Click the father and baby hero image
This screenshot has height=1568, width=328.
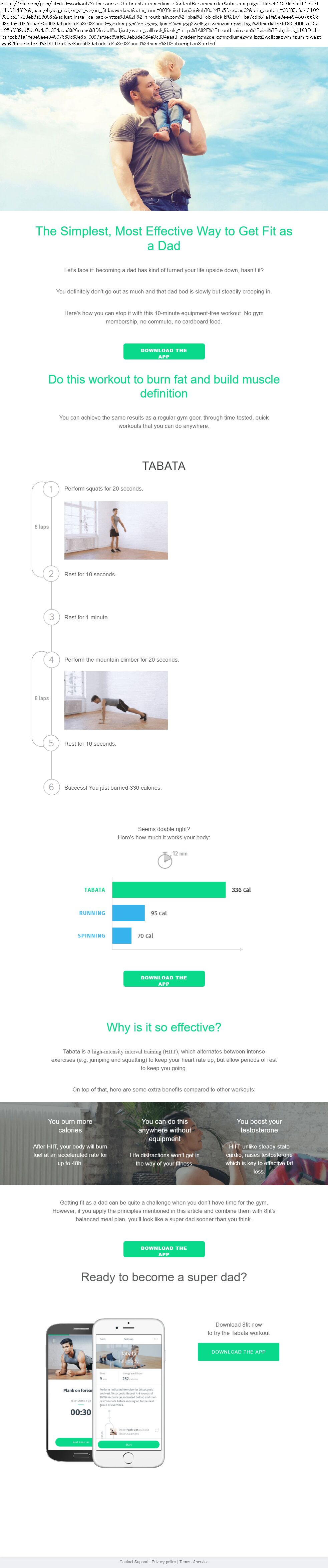click(x=164, y=129)
